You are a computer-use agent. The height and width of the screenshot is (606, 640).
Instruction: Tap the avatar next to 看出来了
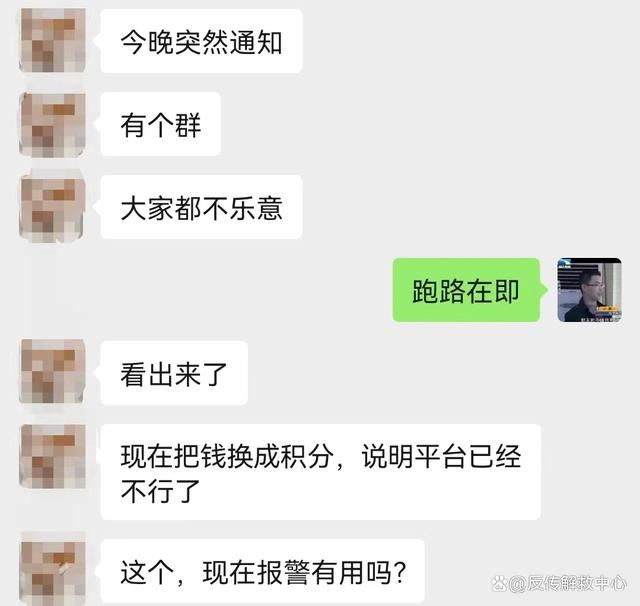(x=53, y=372)
